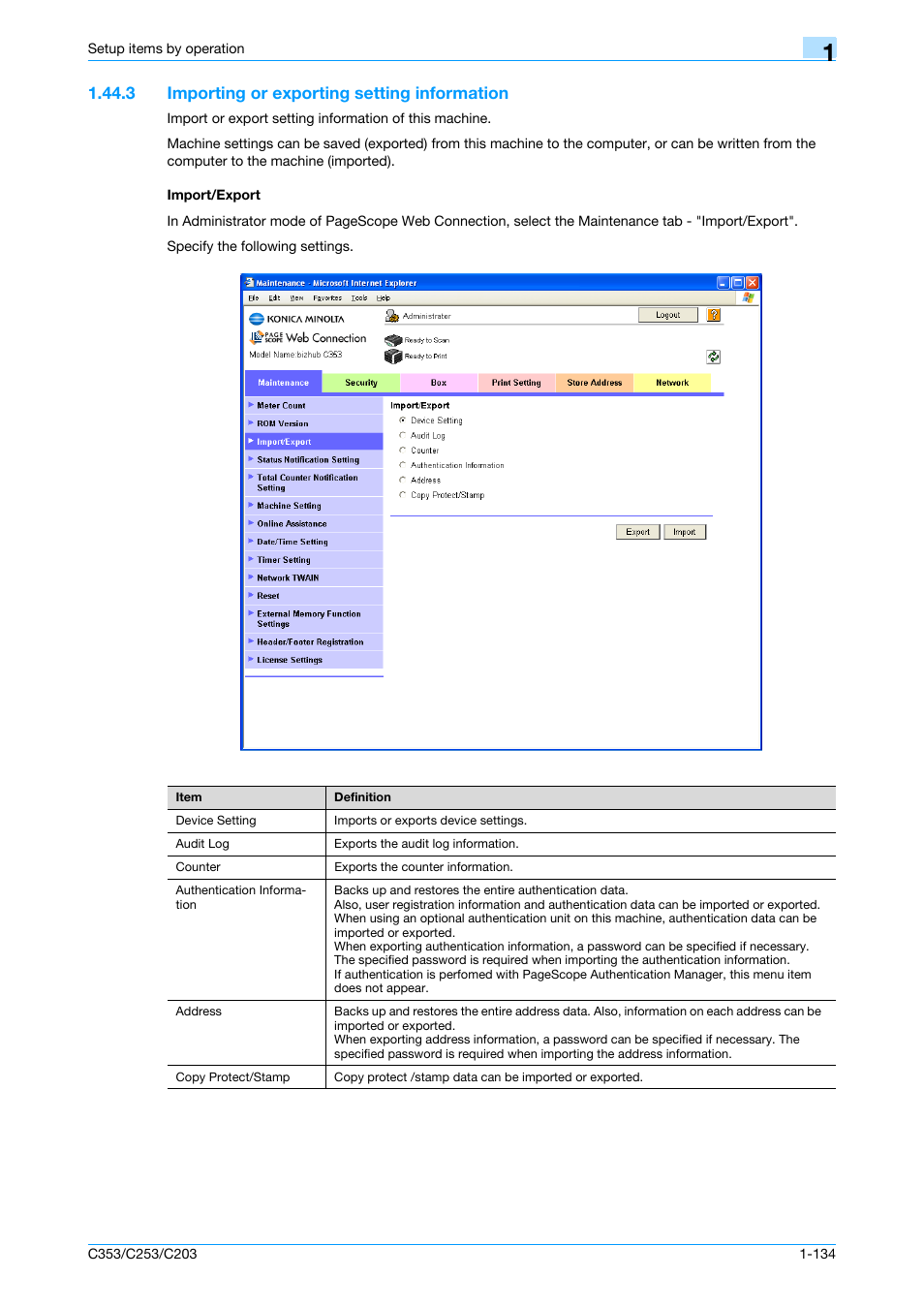Viewport: 924px width, 1308px height.
Task: Click the Windows flag logo in browser
Action: tap(748, 298)
